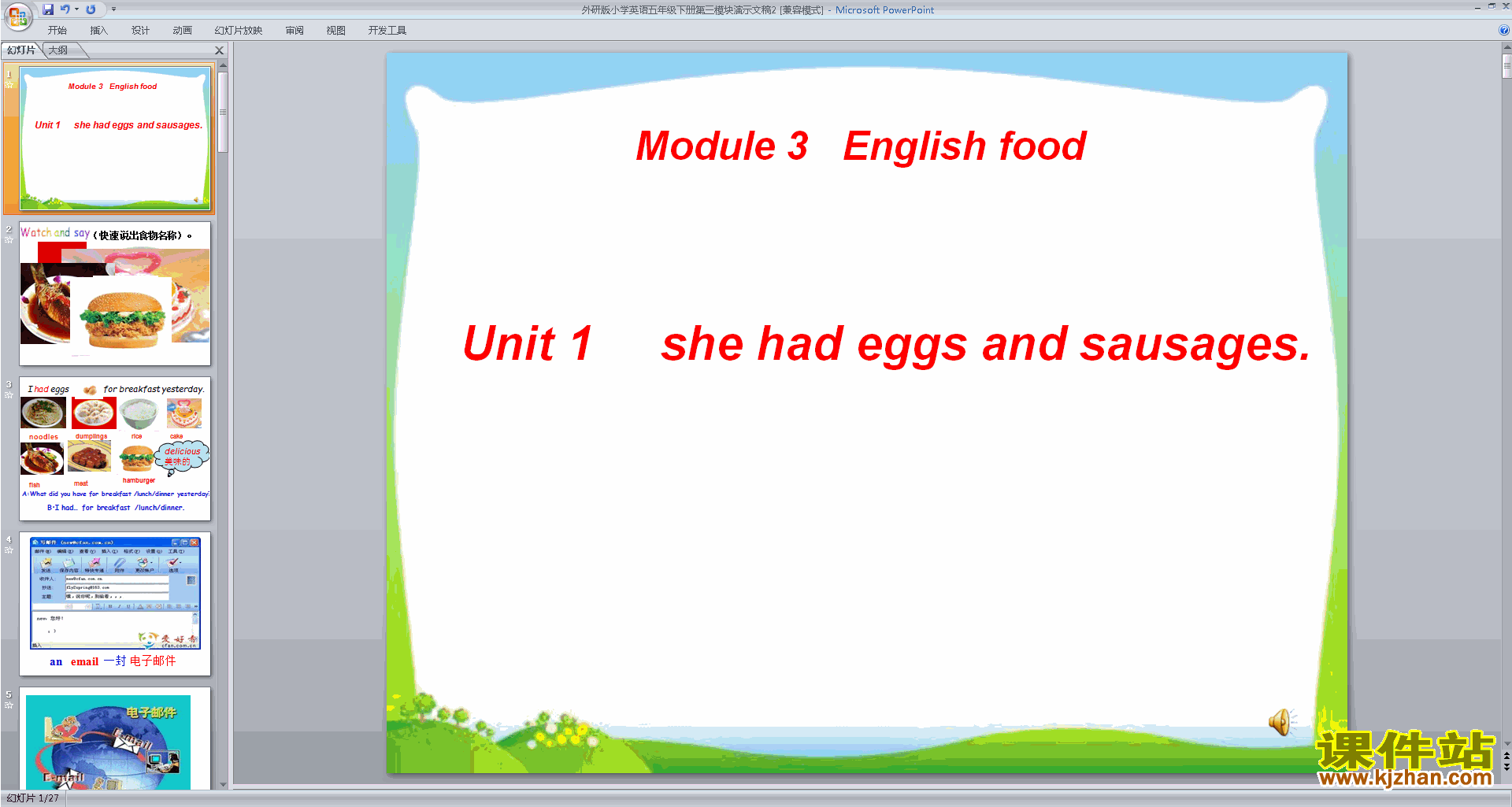Click main editor scrollbar up arrow
This screenshot has width=1512, height=807.
click(1506, 48)
